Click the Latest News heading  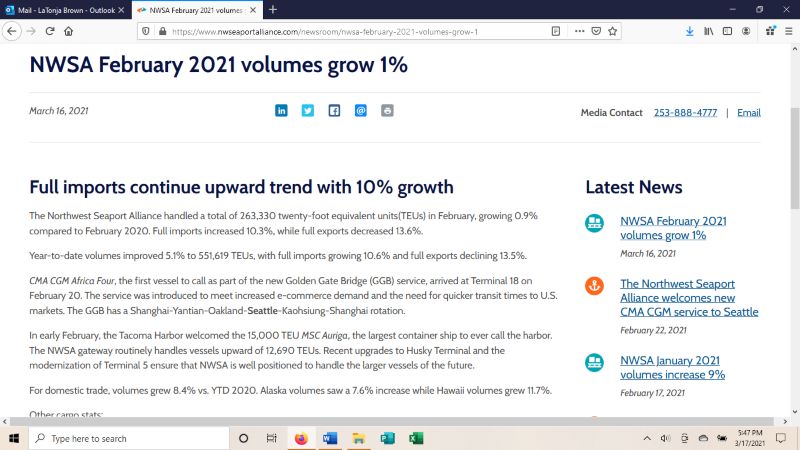tap(634, 187)
